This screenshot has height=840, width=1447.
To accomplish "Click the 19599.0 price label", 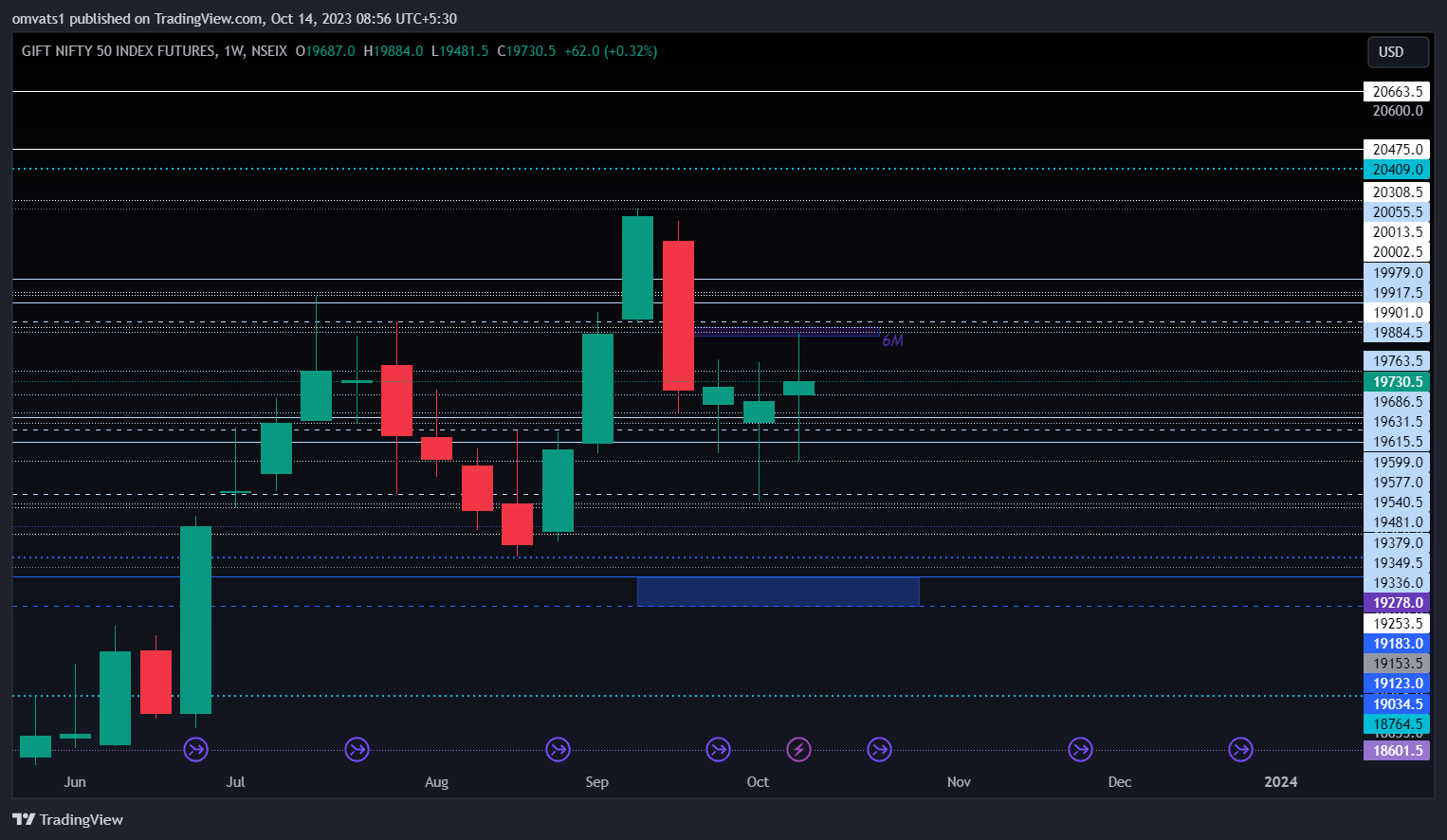I will (x=1397, y=463).
